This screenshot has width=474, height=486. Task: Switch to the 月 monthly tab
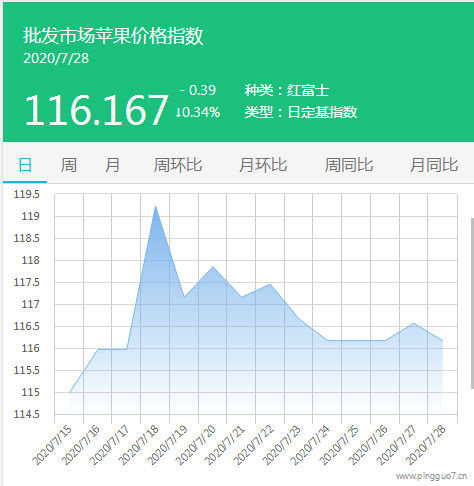(x=112, y=165)
